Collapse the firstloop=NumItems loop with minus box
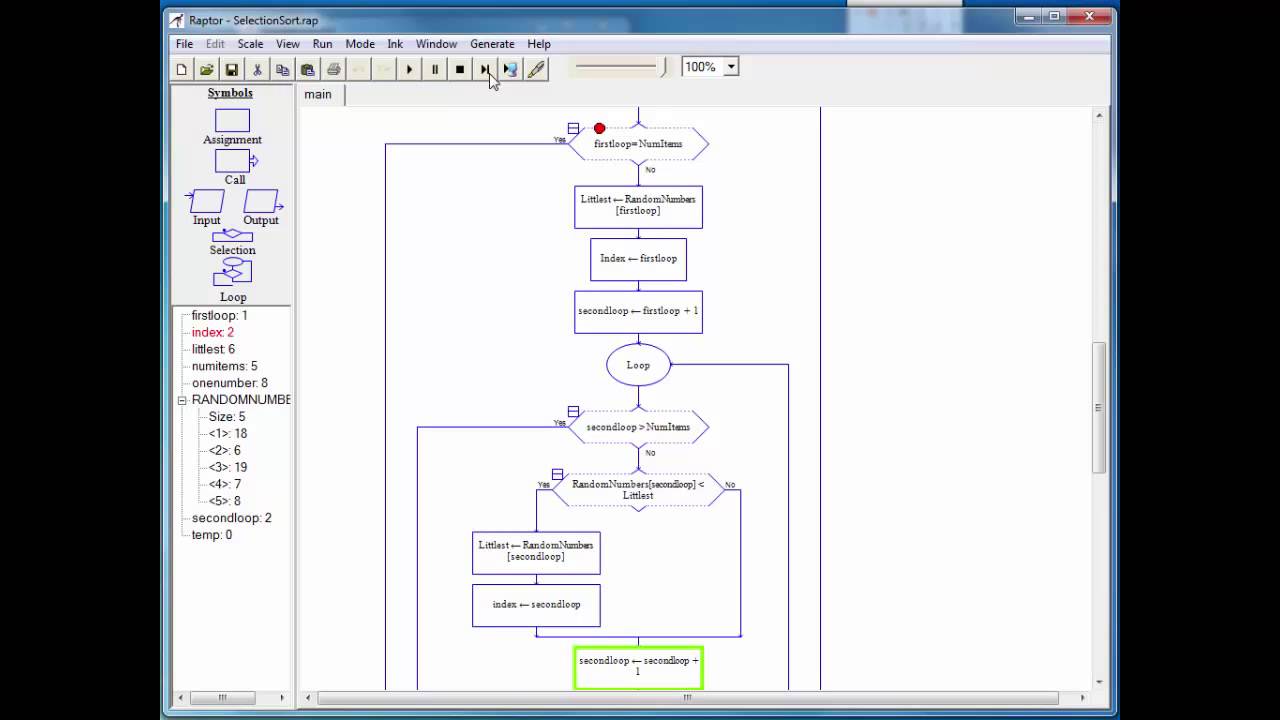Screen dimensions: 1280x720 [x=573, y=128]
